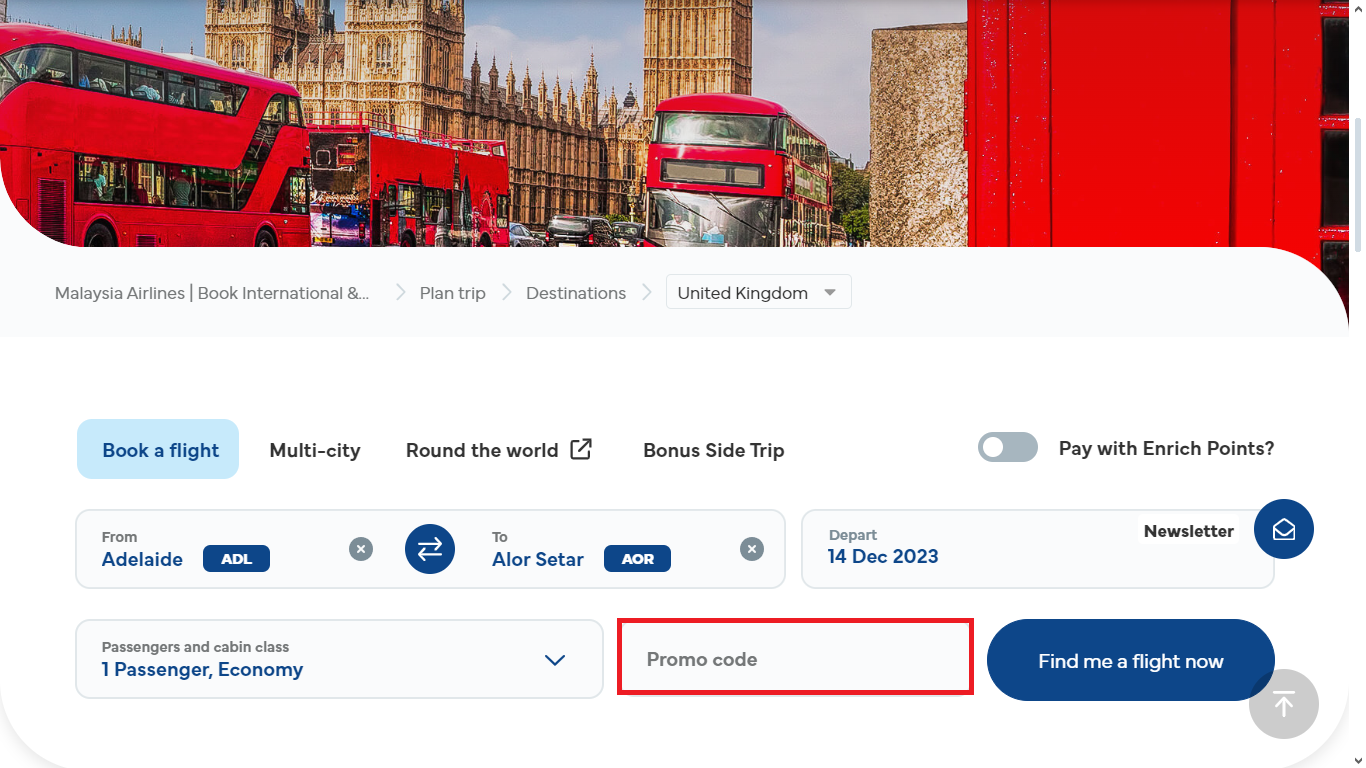Focus the Promo code input field
This screenshot has height=768, width=1366.
tap(795, 659)
